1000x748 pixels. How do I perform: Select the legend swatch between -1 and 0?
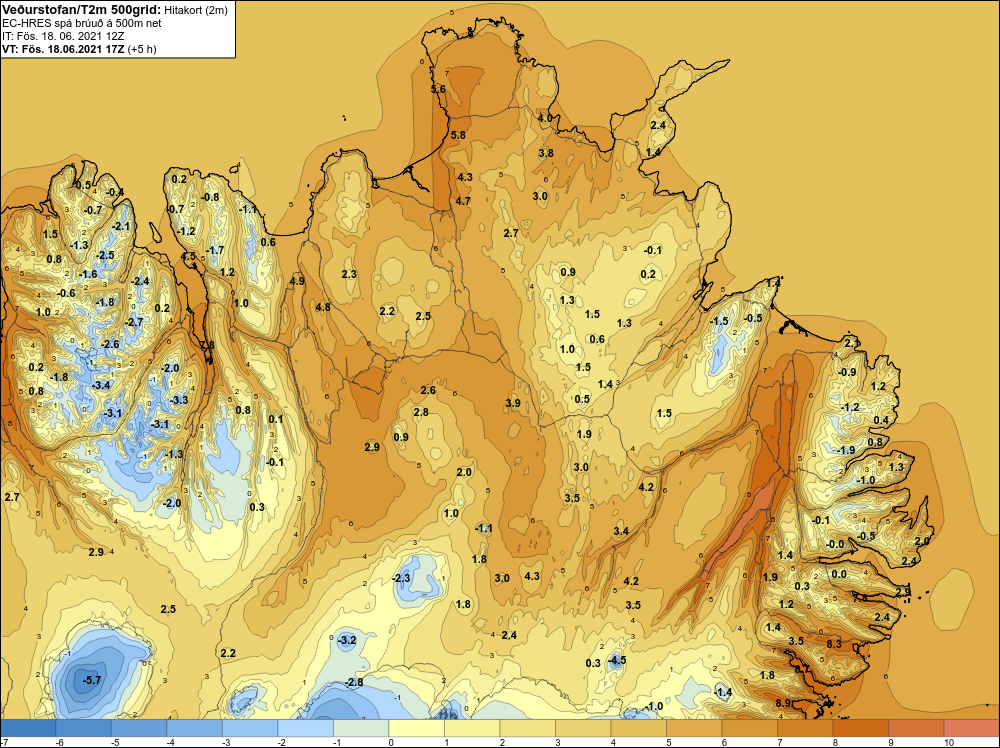(x=361, y=728)
